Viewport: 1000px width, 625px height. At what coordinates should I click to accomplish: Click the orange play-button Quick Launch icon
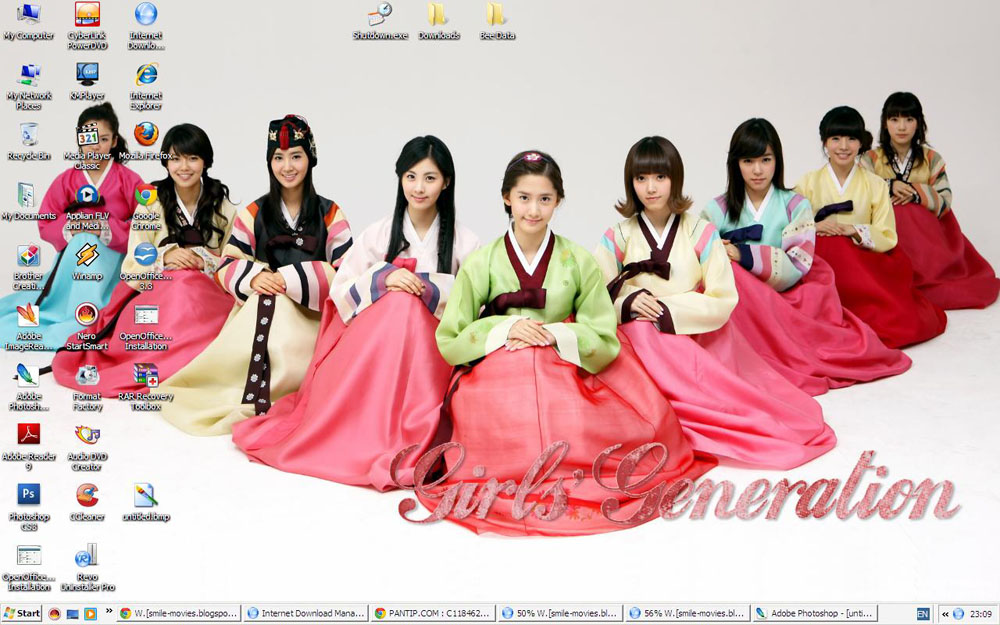[x=91, y=614]
